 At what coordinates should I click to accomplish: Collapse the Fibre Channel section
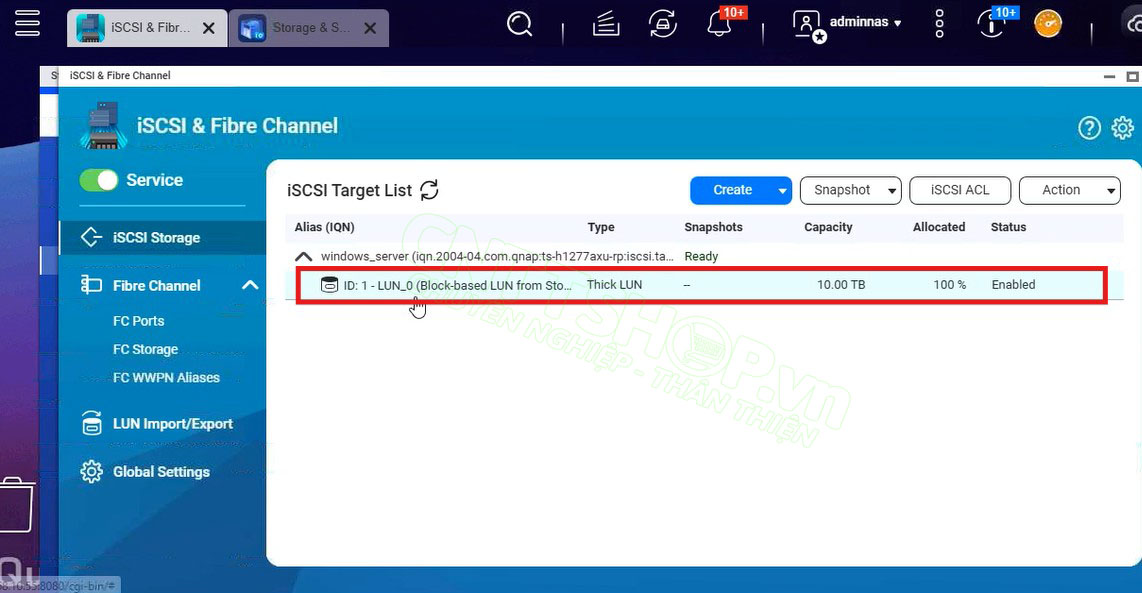pos(250,286)
